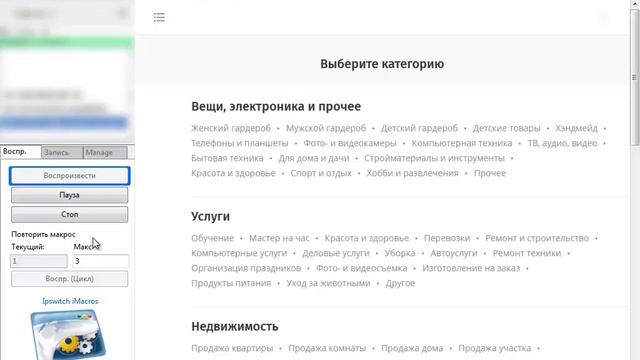The width and height of the screenshot is (640, 360).
Task: Select Организация праздников category
Action: (246, 268)
